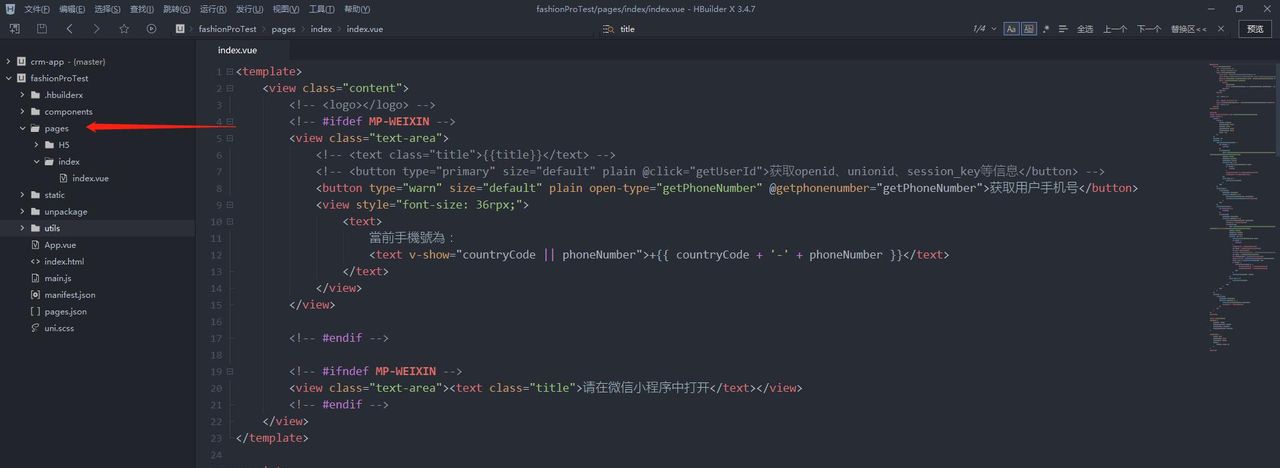Open the 跳转(G) menu
This screenshot has width=1280, height=468.
177,9
